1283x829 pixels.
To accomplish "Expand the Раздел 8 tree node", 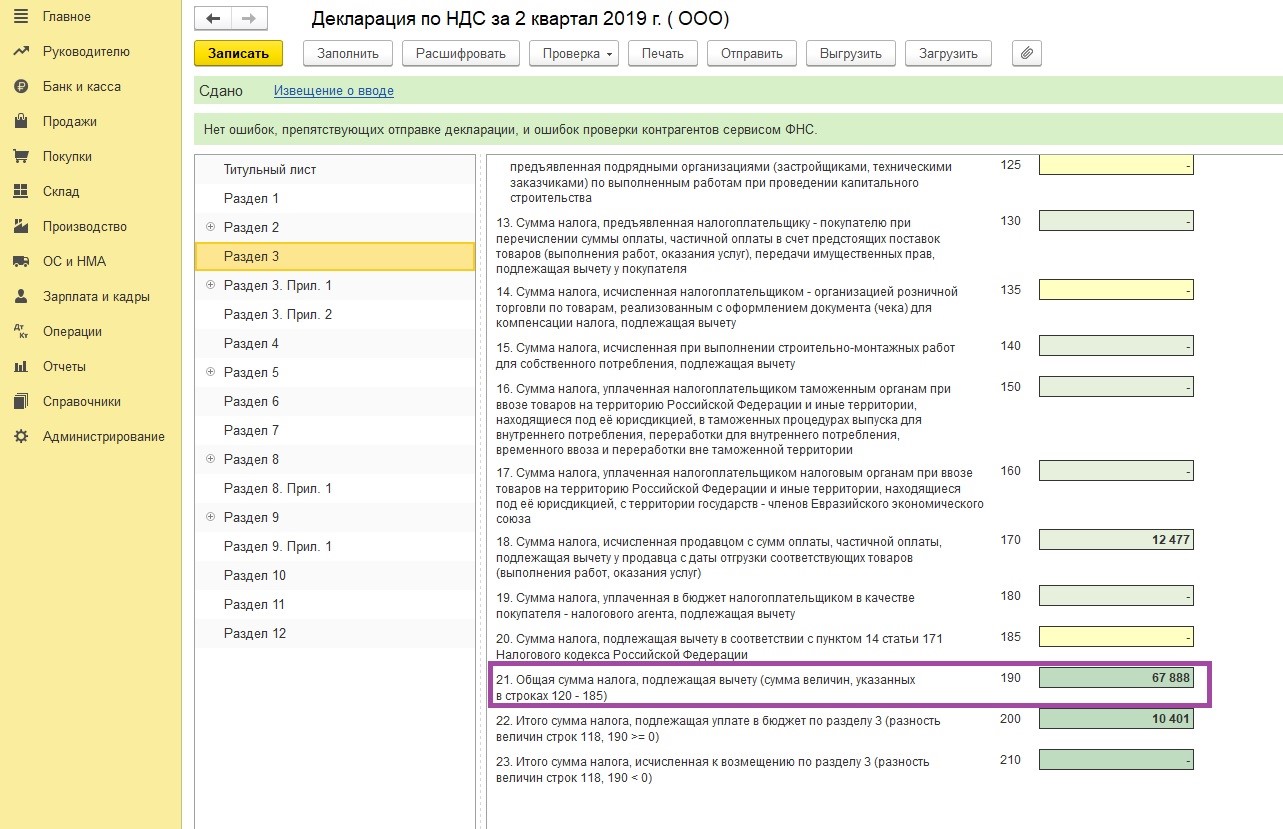I will [210, 459].
